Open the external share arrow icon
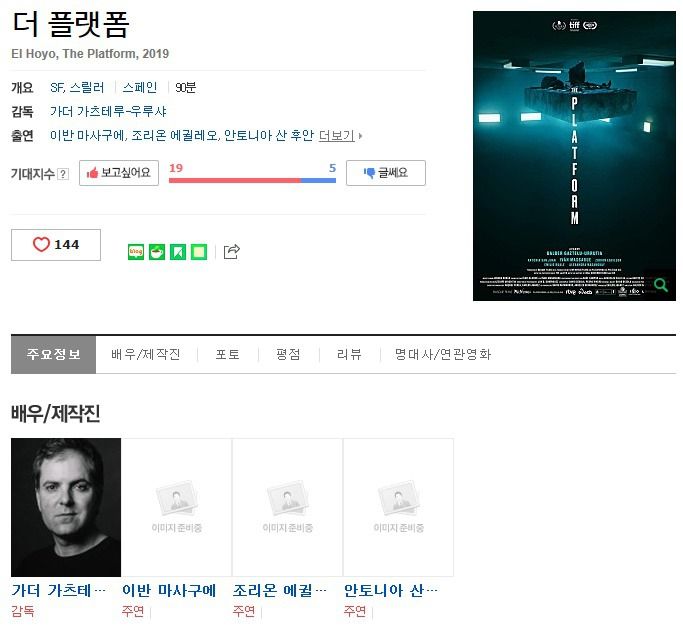The height and width of the screenshot is (627, 683). pyautogui.click(x=231, y=251)
